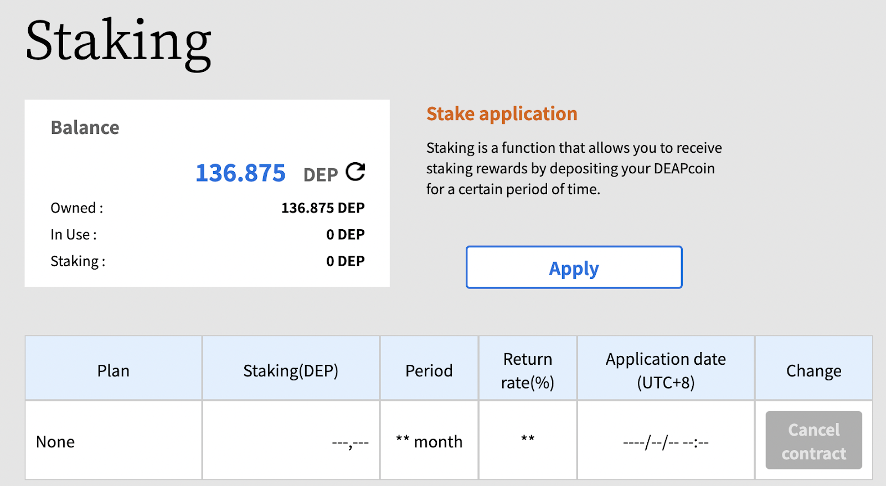Select the None plan cell

pos(114,441)
